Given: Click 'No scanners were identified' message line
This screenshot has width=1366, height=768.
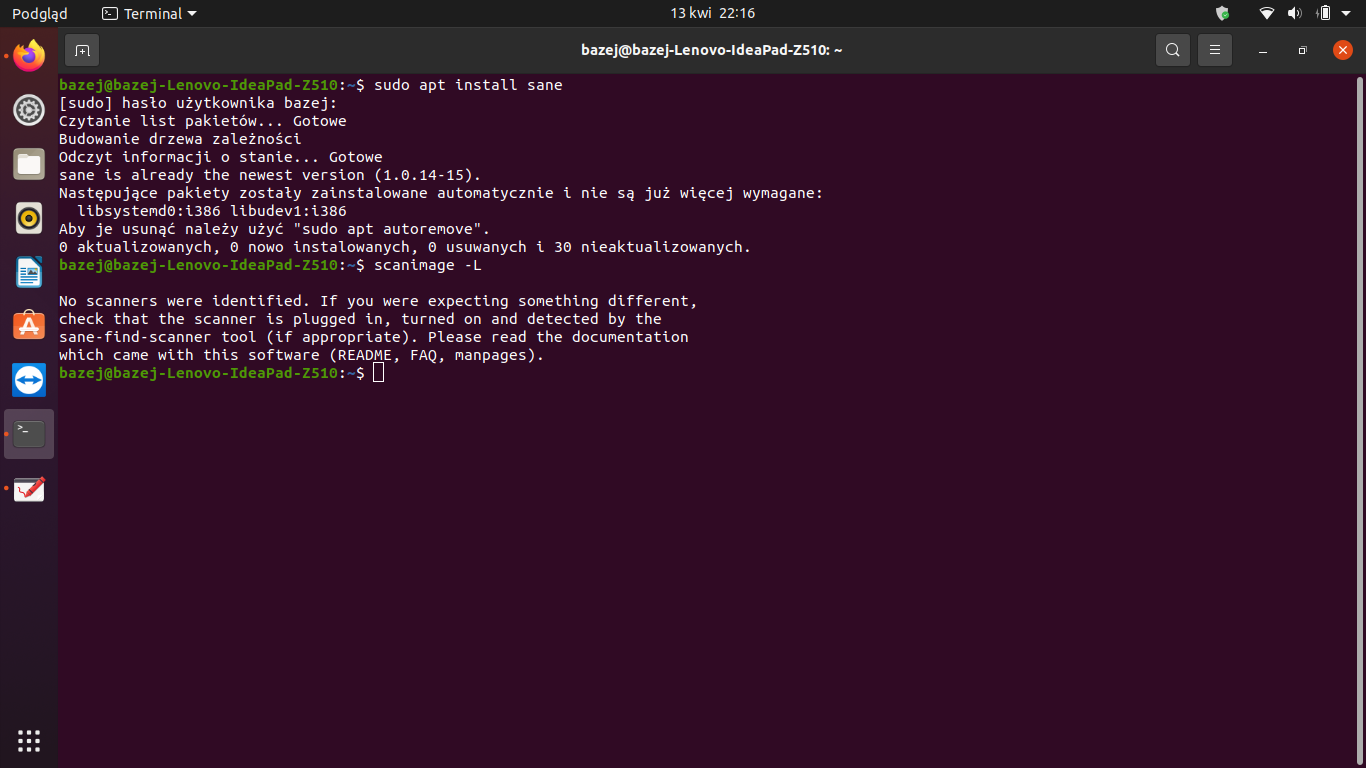Looking at the screenshot, I should click(378, 301).
